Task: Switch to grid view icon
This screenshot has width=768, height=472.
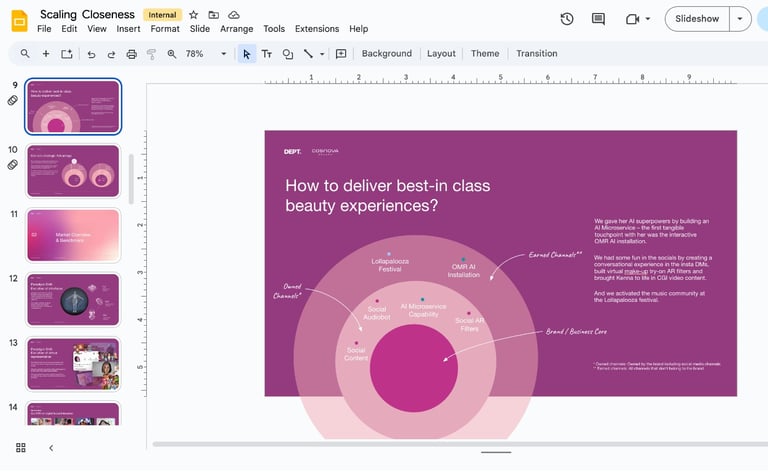Action: click(x=21, y=448)
